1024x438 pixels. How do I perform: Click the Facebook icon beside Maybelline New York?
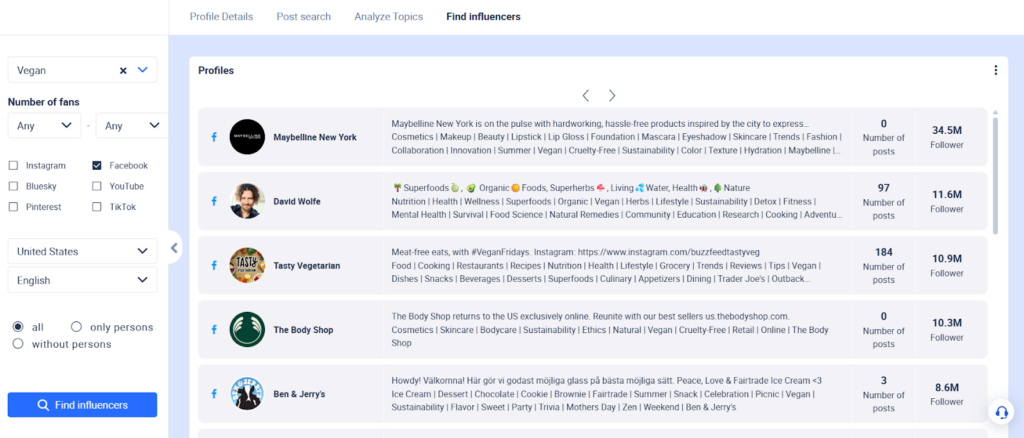(214, 137)
